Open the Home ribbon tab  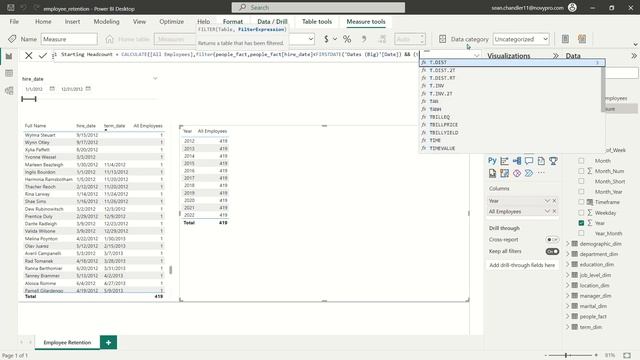click(43, 22)
